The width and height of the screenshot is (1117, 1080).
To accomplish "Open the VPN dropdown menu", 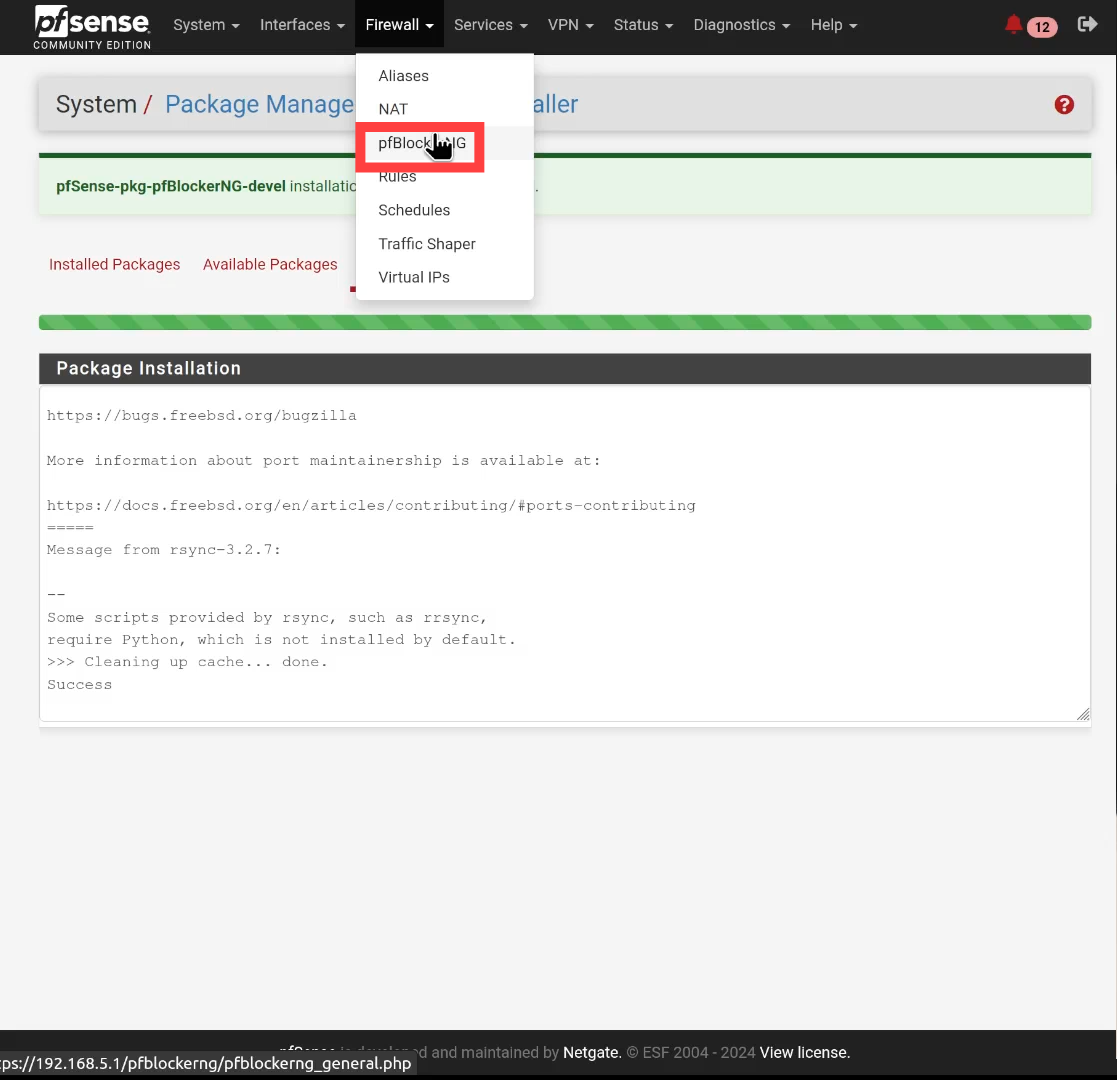I will (570, 25).
